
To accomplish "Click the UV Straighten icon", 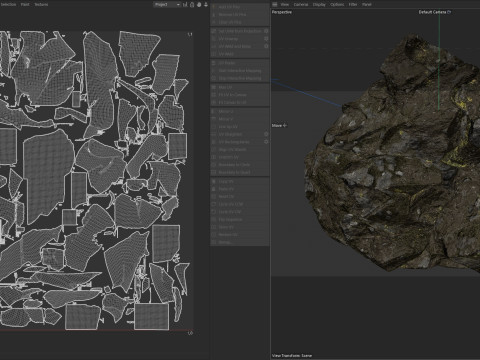I will 214,134.
